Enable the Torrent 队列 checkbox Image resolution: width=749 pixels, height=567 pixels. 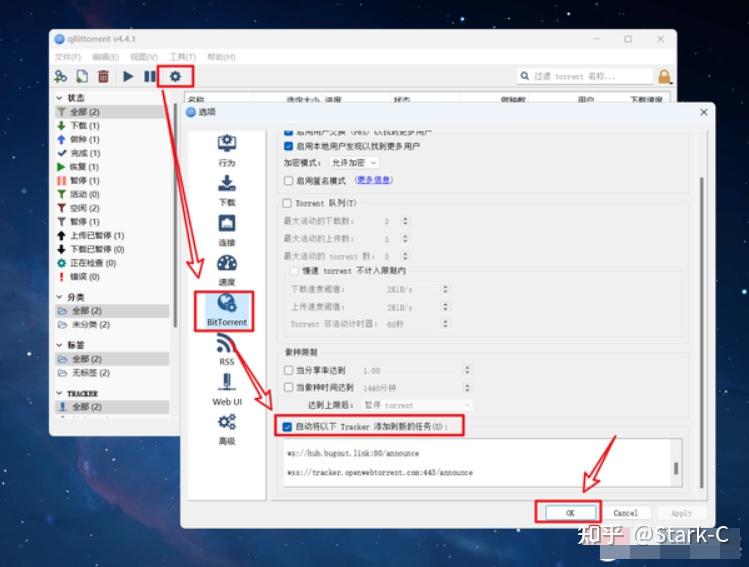[287, 203]
